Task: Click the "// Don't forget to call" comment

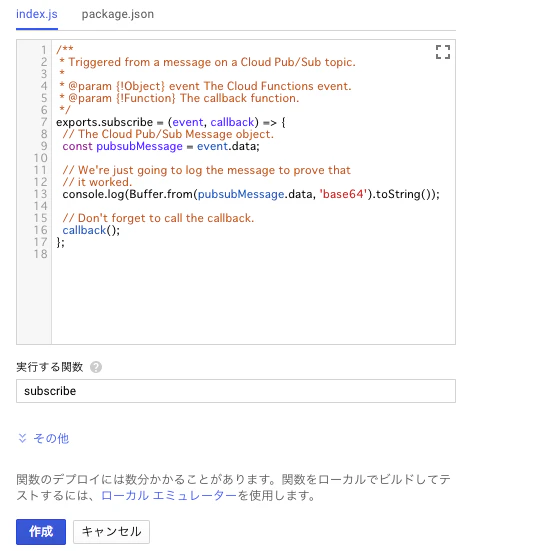Action: click(x=158, y=218)
